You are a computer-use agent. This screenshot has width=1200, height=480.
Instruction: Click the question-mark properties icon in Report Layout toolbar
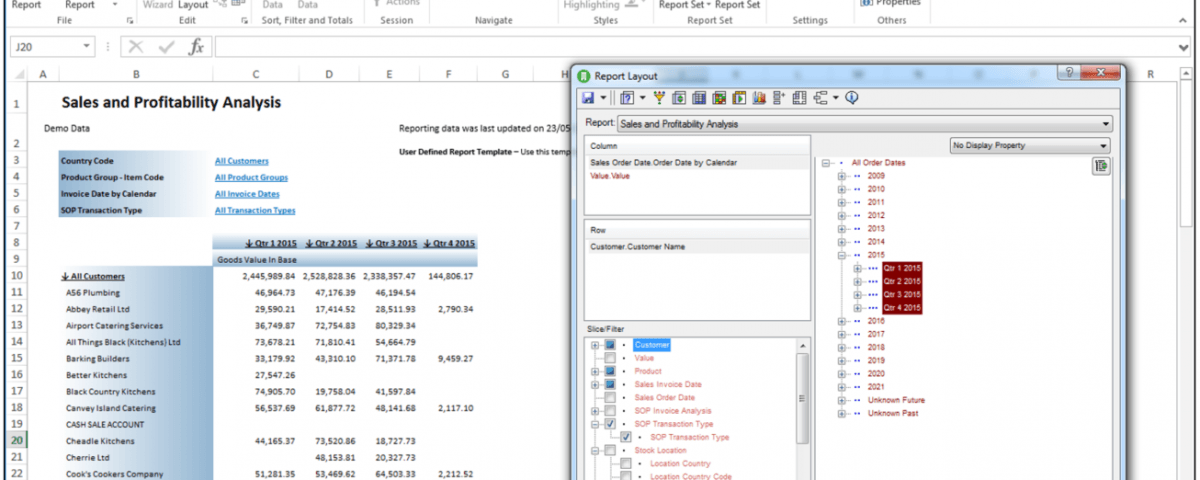(626, 98)
